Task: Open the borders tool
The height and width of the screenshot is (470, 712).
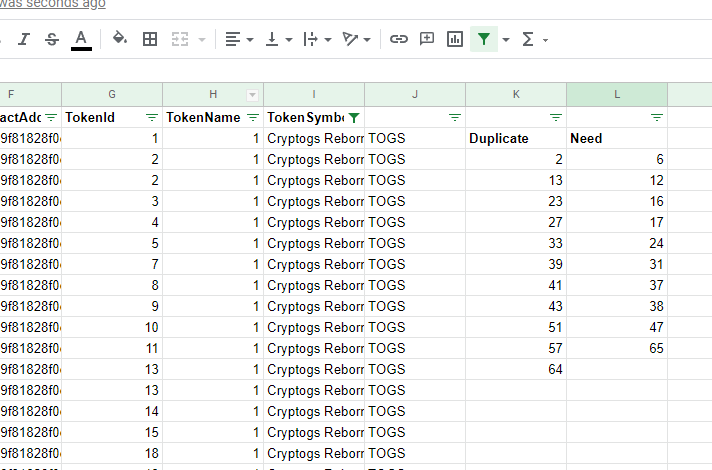Action: 150,40
